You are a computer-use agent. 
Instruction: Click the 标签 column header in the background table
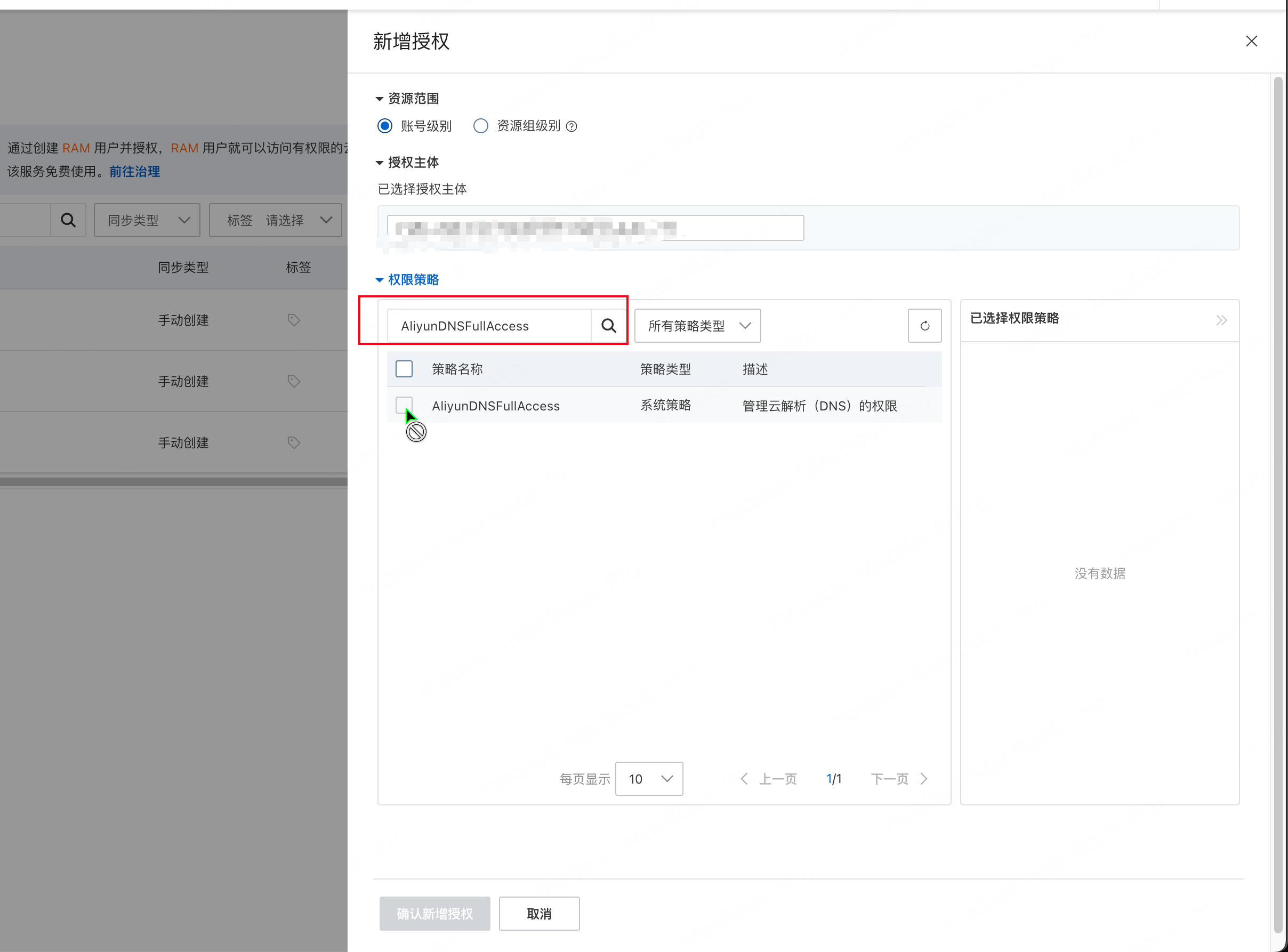coord(299,267)
